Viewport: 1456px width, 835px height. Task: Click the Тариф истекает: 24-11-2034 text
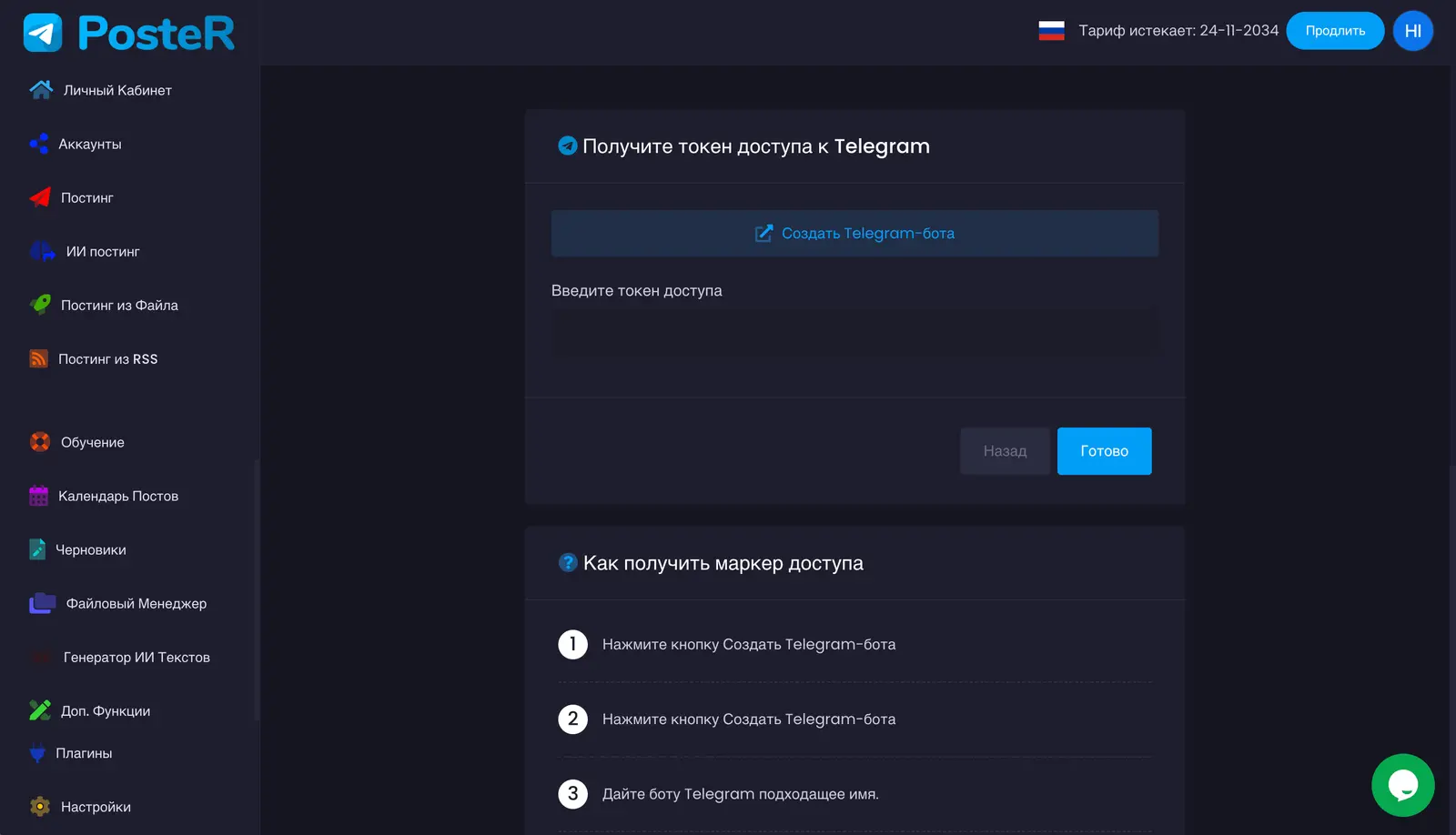pos(1178,31)
